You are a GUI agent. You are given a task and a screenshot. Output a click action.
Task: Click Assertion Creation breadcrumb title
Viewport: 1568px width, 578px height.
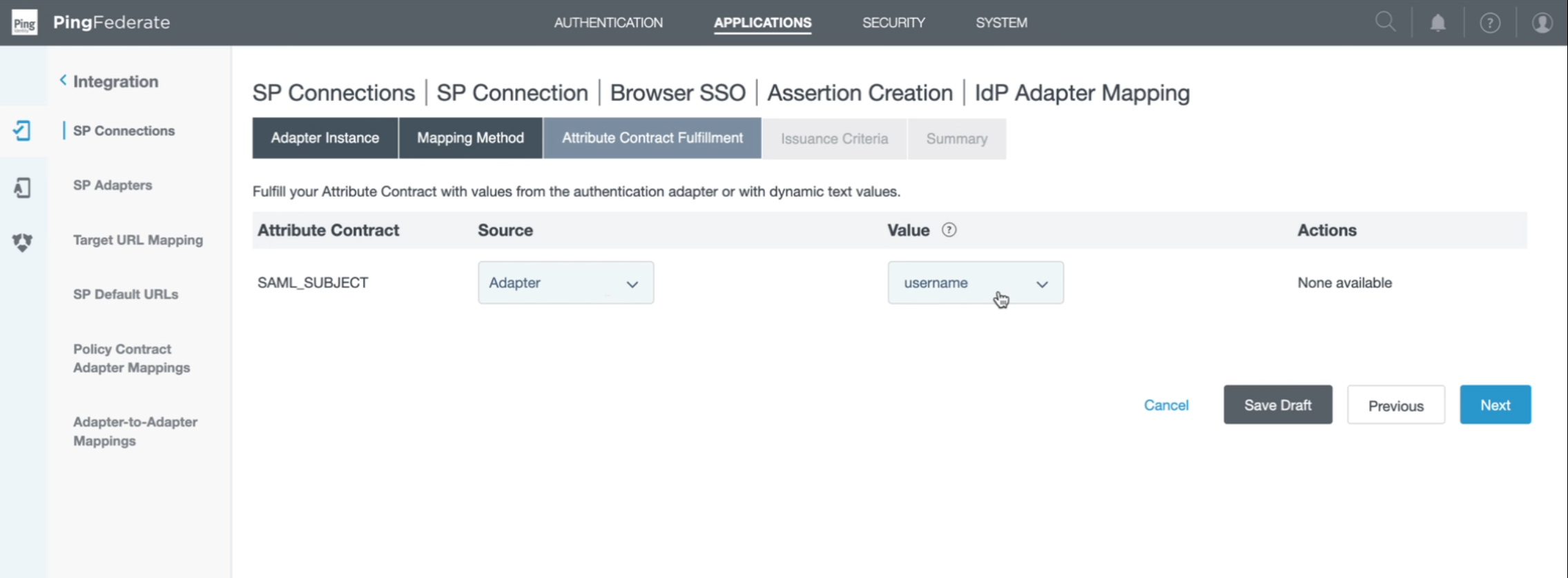[x=860, y=93]
